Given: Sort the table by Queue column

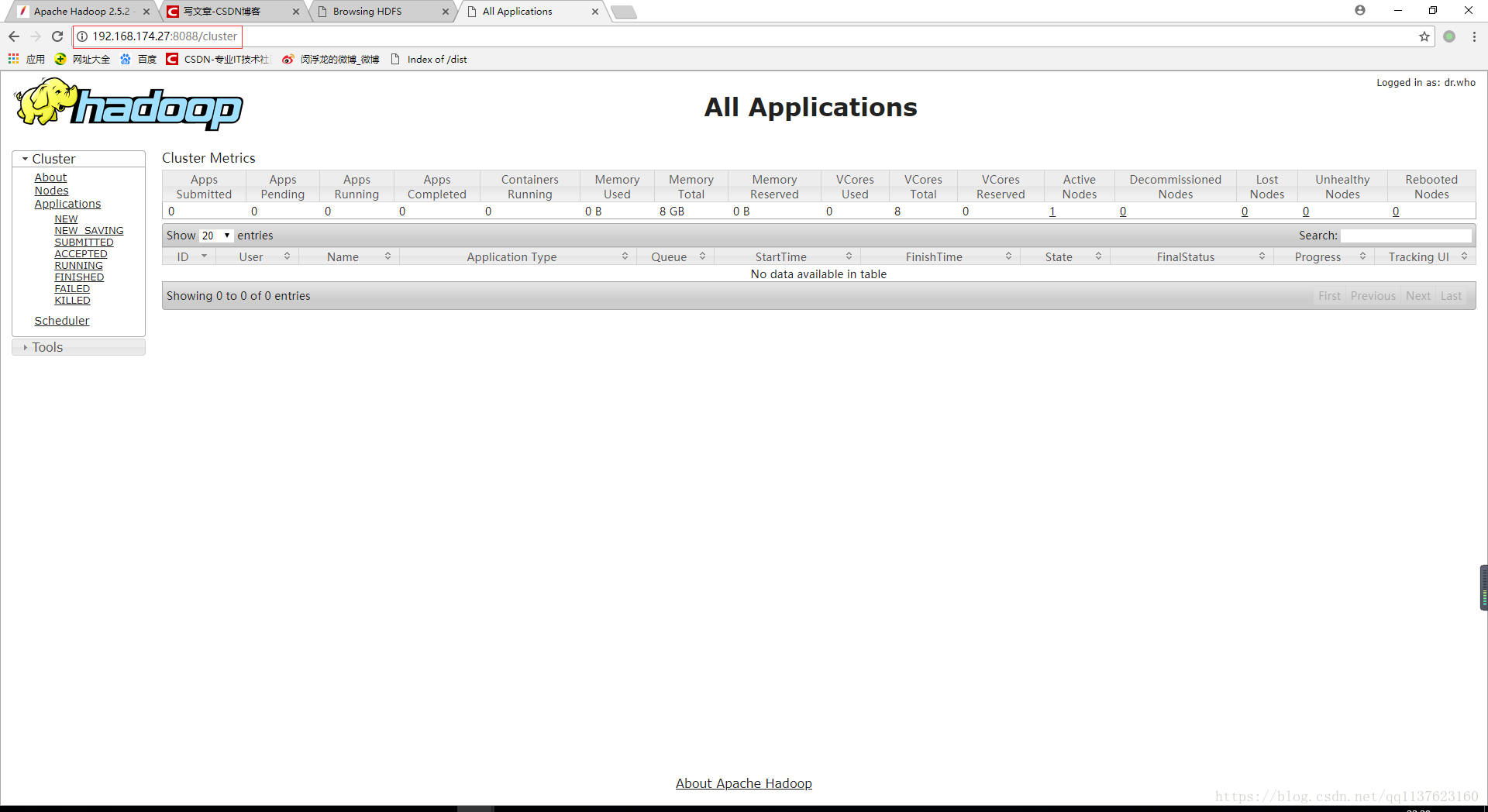Looking at the screenshot, I should click(x=676, y=257).
